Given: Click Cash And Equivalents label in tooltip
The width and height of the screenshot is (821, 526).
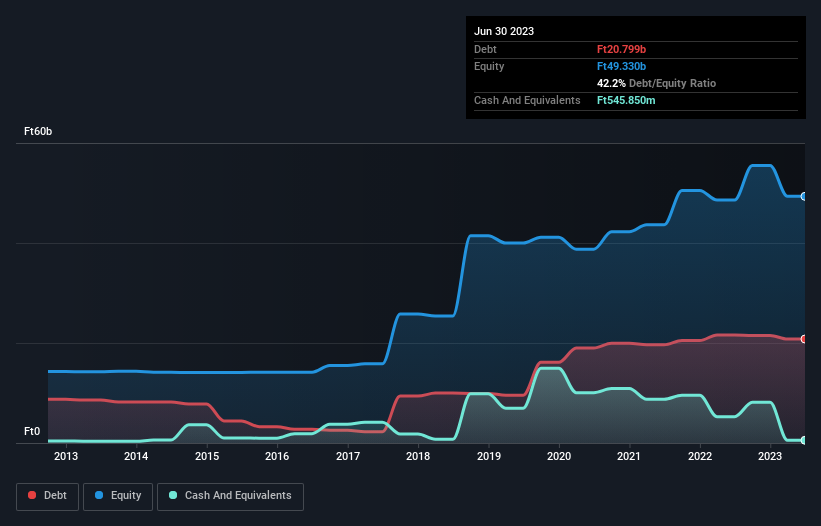Looking at the screenshot, I should coord(527,100).
